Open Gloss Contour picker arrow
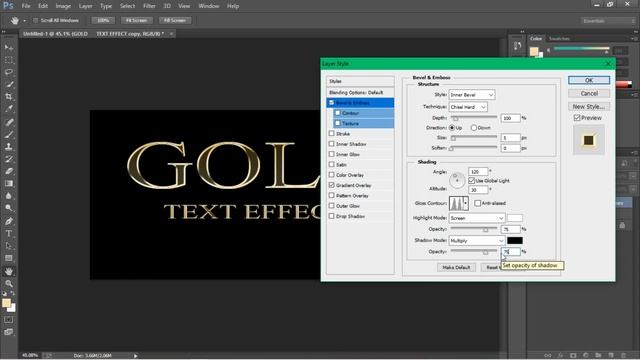This screenshot has height=360, width=640. 465,203
